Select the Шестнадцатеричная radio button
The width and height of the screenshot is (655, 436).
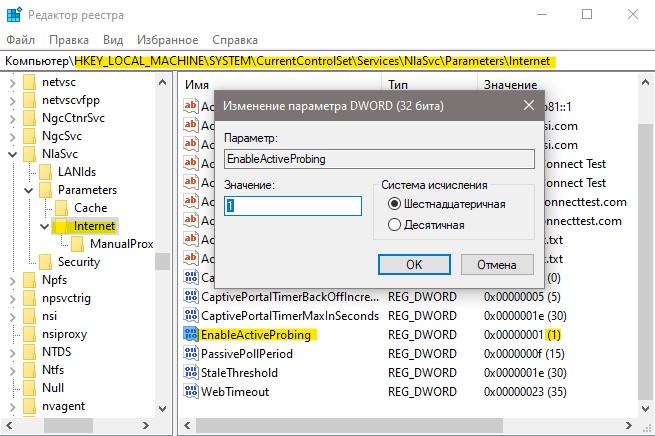(x=394, y=204)
